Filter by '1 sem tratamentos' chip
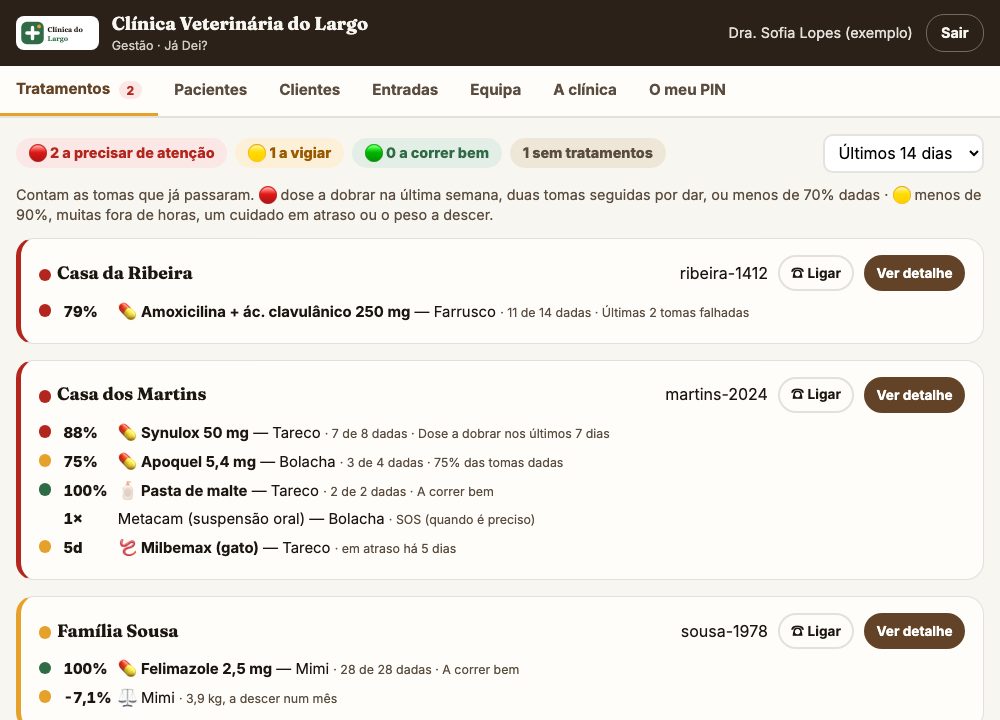The image size is (1000, 720). [x=587, y=153]
